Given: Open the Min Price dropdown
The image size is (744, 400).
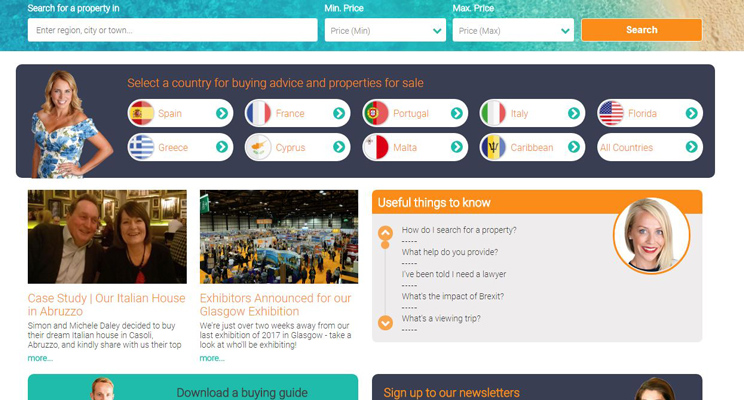Looking at the screenshot, I should click(x=385, y=31).
